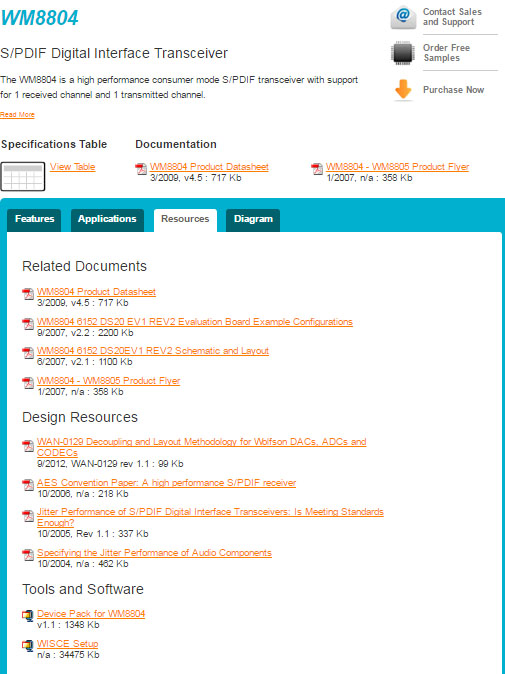The image size is (505, 674).
Task: Click PDF icon beside top Product Flyer link
Action: (317, 169)
